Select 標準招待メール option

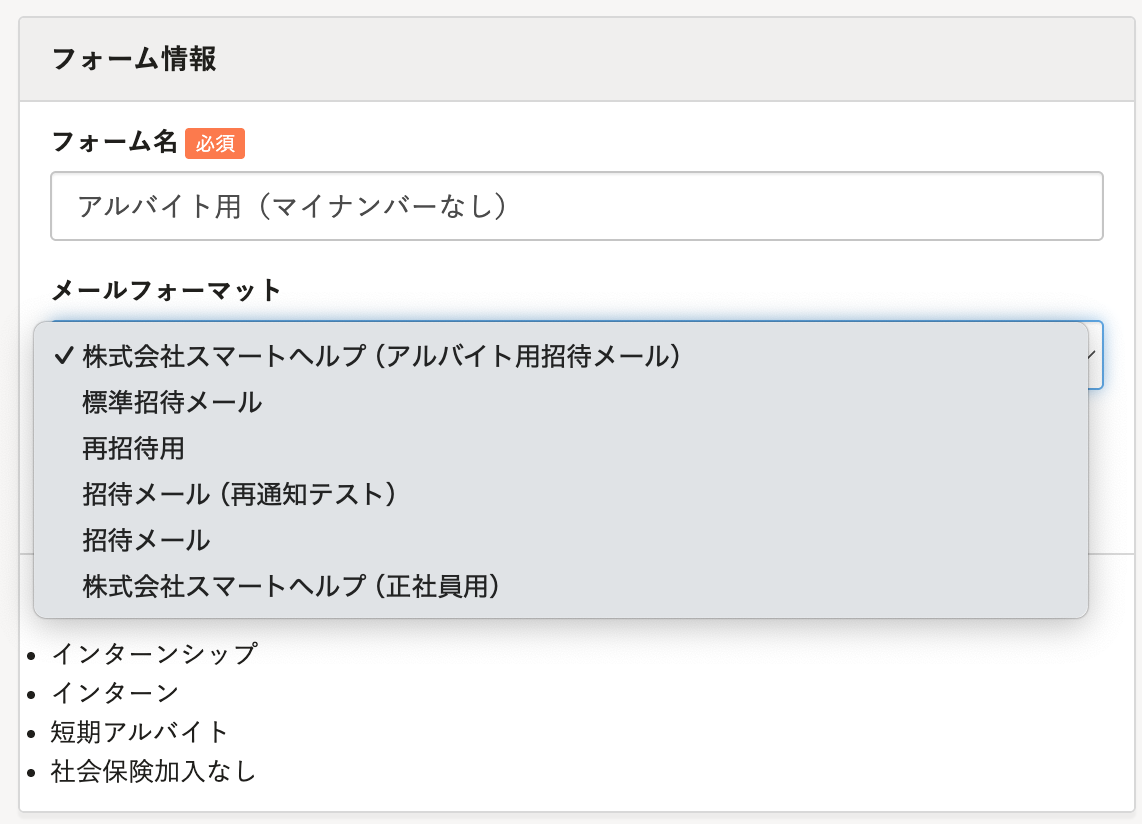click(172, 402)
